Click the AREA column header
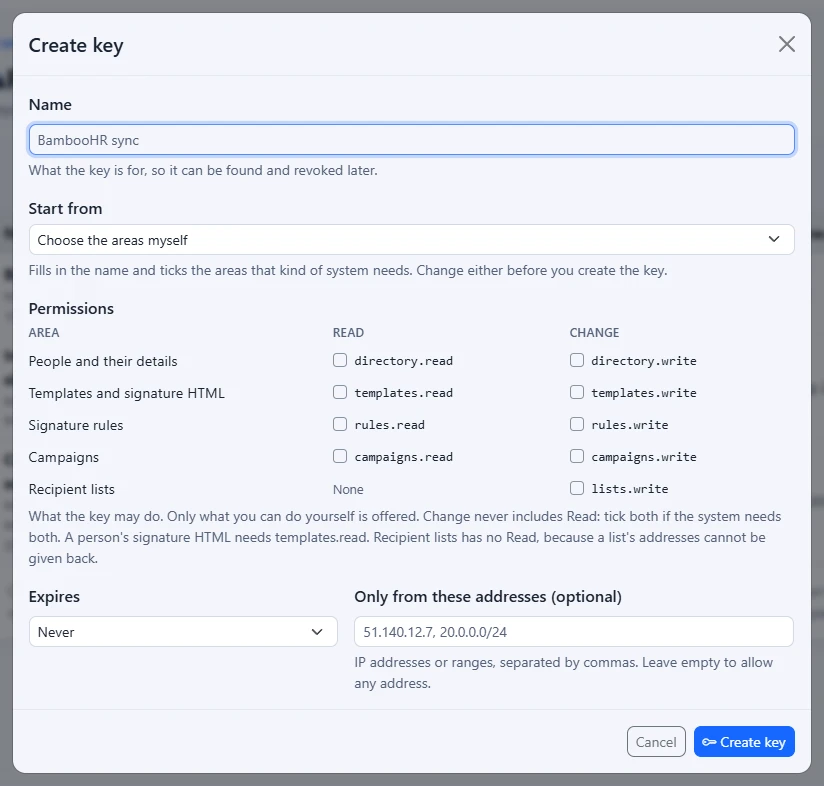This screenshot has width=824, height=786. [44, 333]
